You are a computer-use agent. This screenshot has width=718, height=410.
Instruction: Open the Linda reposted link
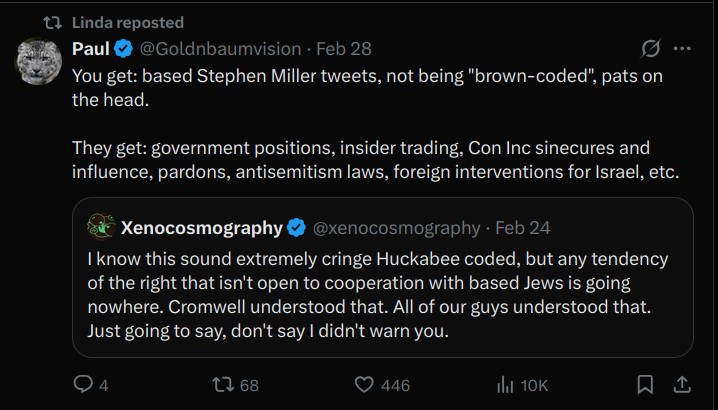(128, 22)
